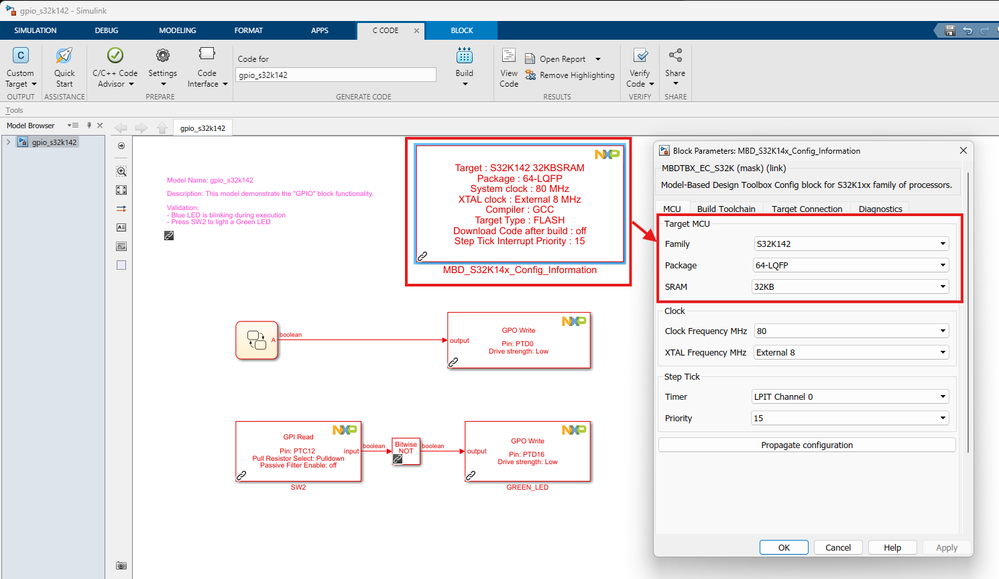Select the MCU tab in dialog
Viewport: 999px width, 579px height.
[672, 209]
